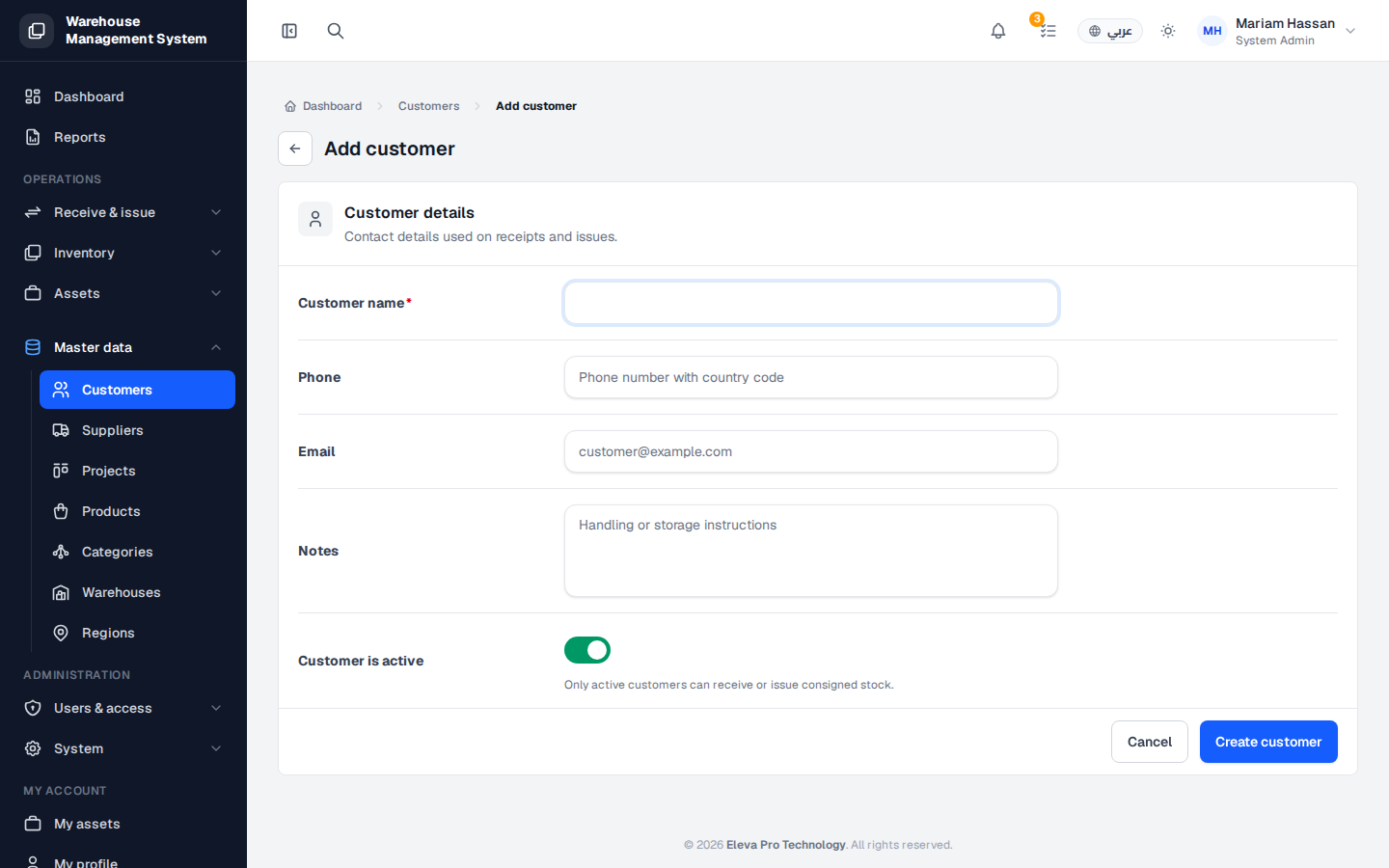The height and width of the screenshot is (868, 1389).
Task: Collapse the sidebar panel icon
Action: 289,31
